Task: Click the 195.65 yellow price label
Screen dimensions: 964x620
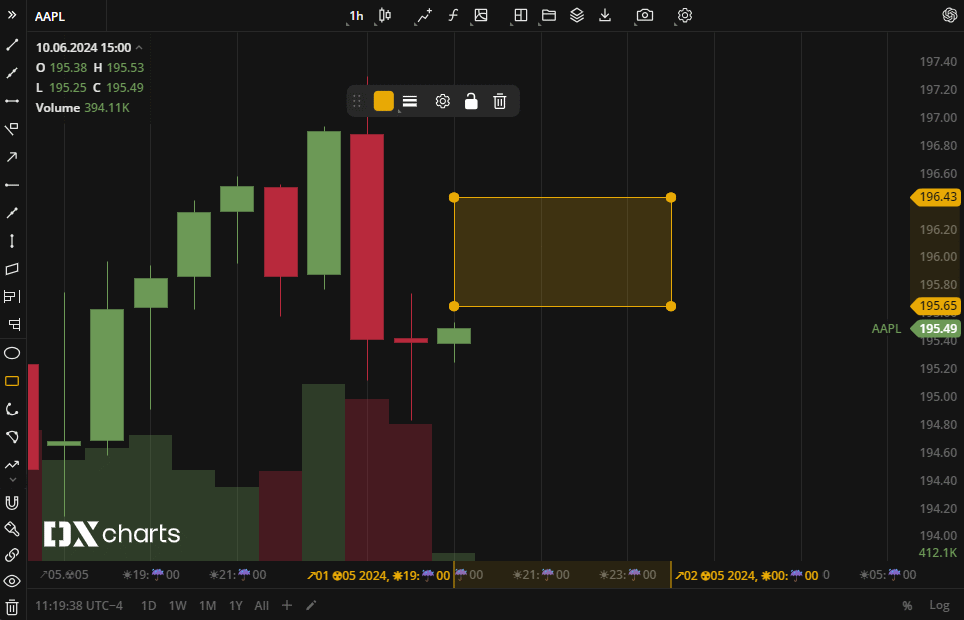Action: tap(936, 306)
